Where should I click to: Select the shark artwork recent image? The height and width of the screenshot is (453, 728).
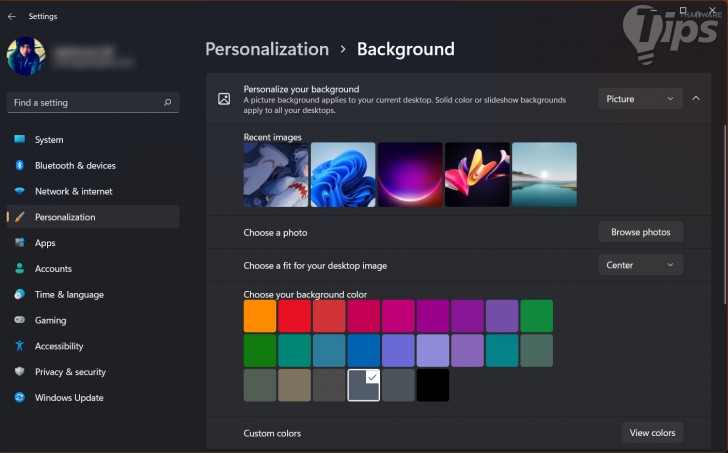(276, 175)
